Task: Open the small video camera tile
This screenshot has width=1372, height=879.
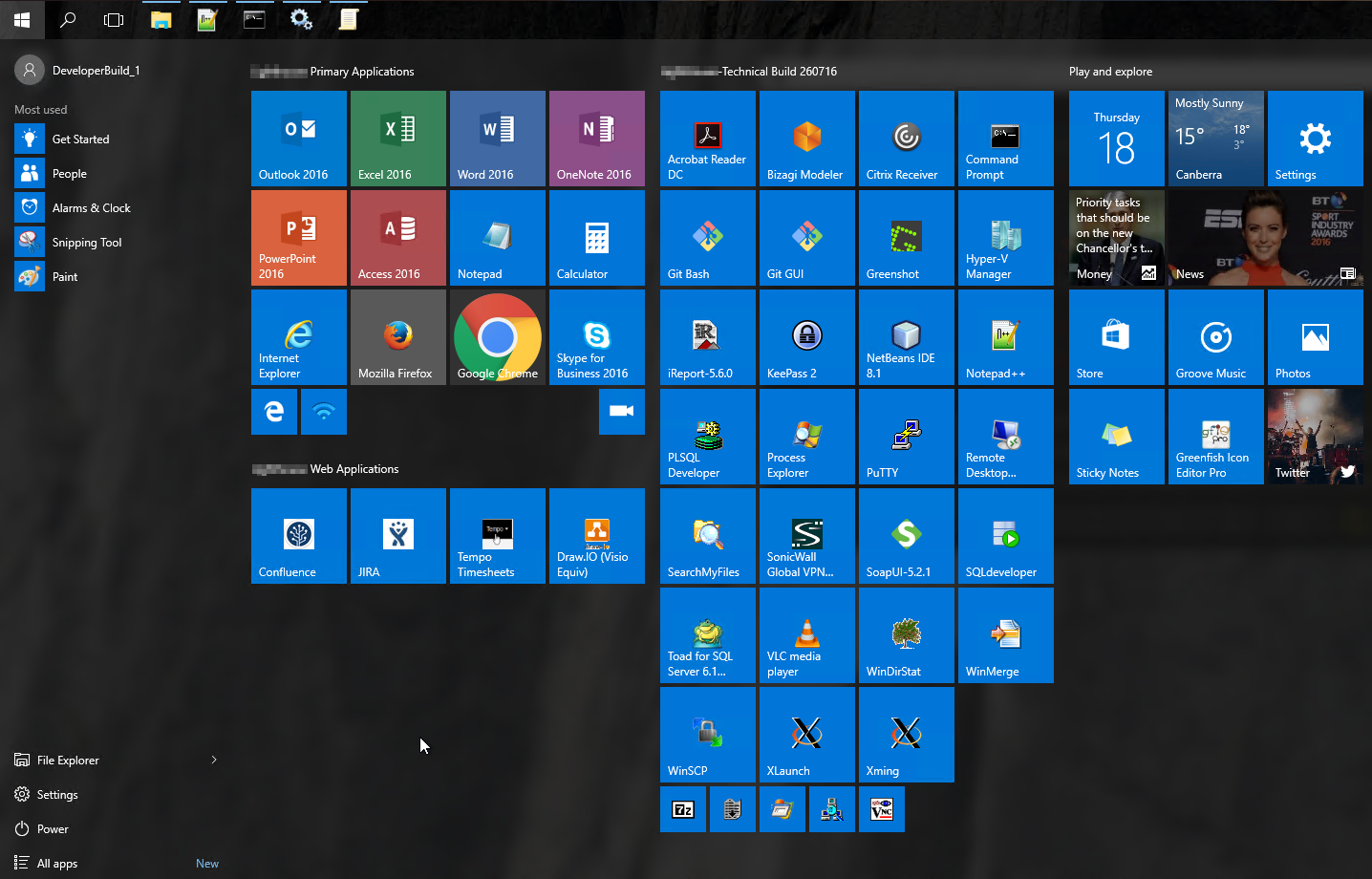Action: [622, 412]
